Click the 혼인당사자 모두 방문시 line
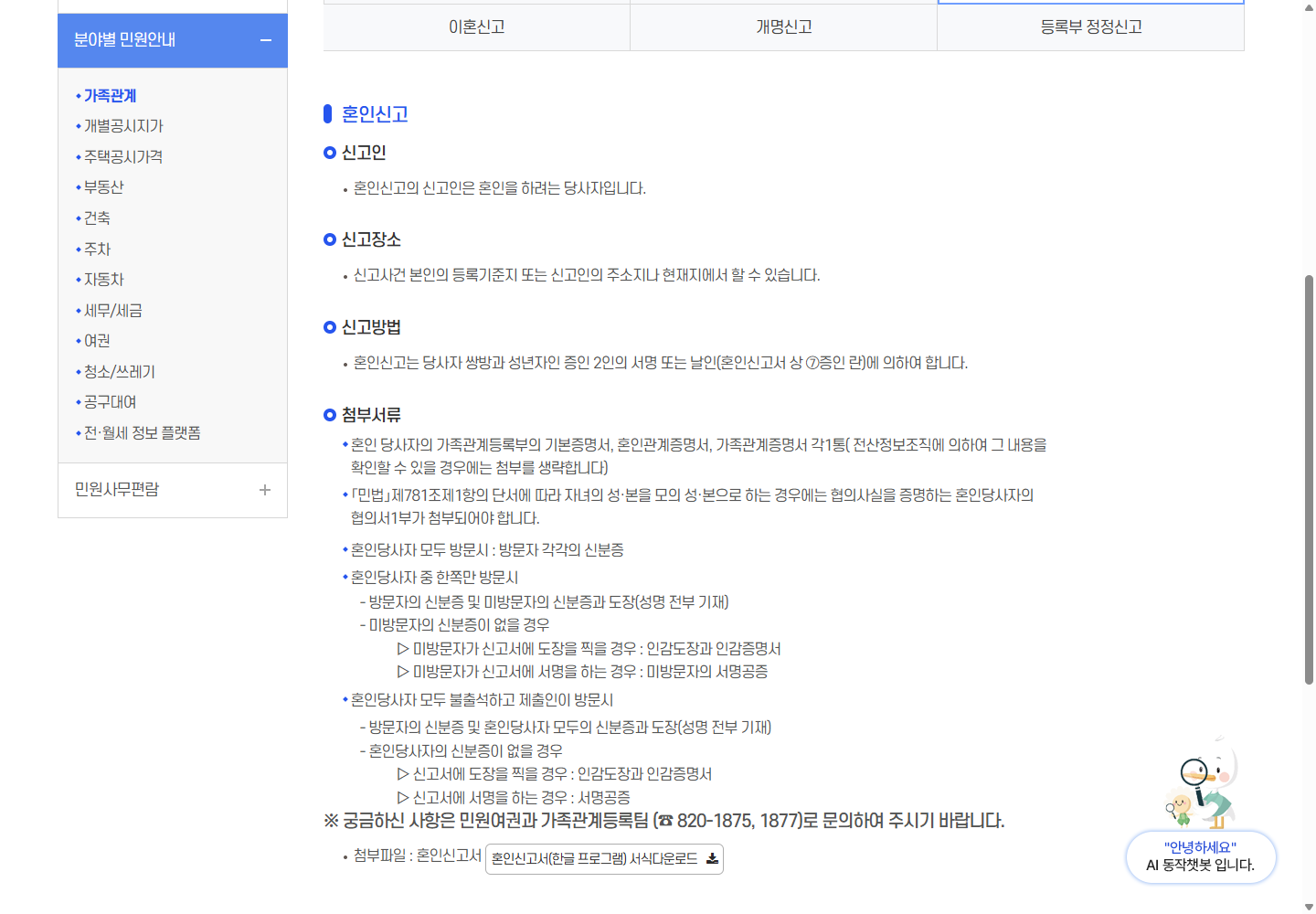Viewport: 1316px width, 914px height. click(487, 550)
